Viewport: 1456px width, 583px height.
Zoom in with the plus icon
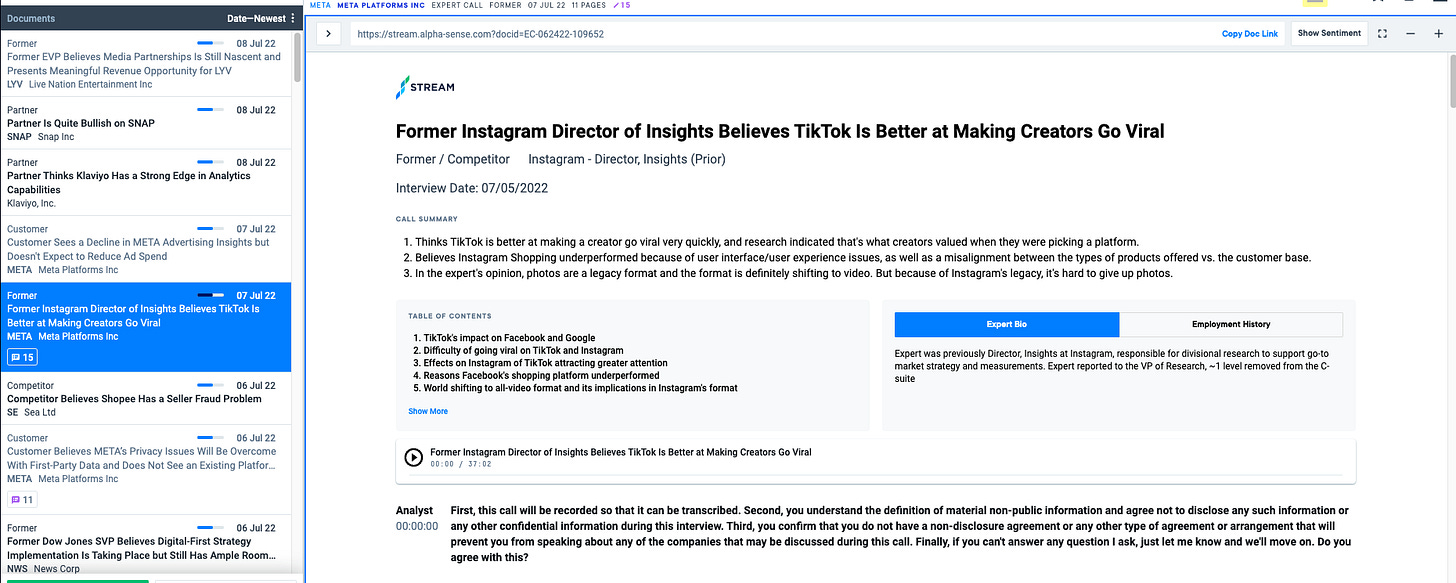click(1439, 34)
